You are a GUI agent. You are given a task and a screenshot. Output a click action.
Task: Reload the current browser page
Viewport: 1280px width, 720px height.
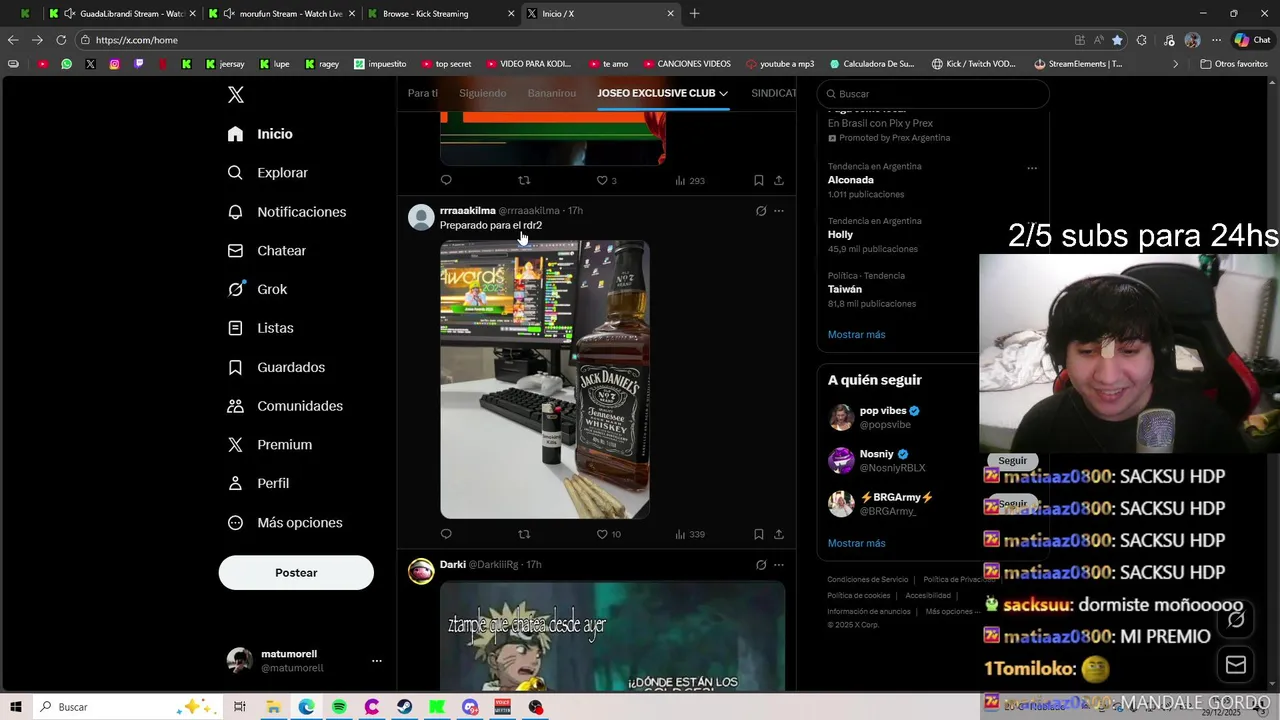point(61,40)
